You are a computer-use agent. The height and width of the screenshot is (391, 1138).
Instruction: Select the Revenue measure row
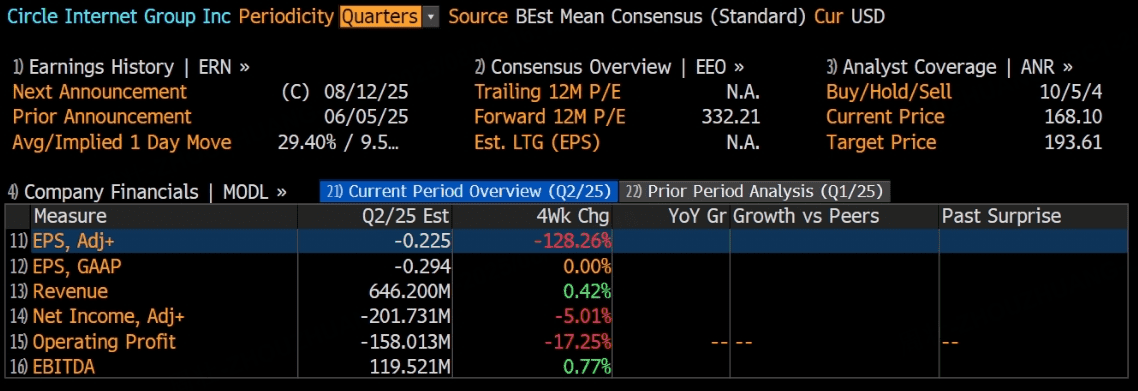point(569,291)
